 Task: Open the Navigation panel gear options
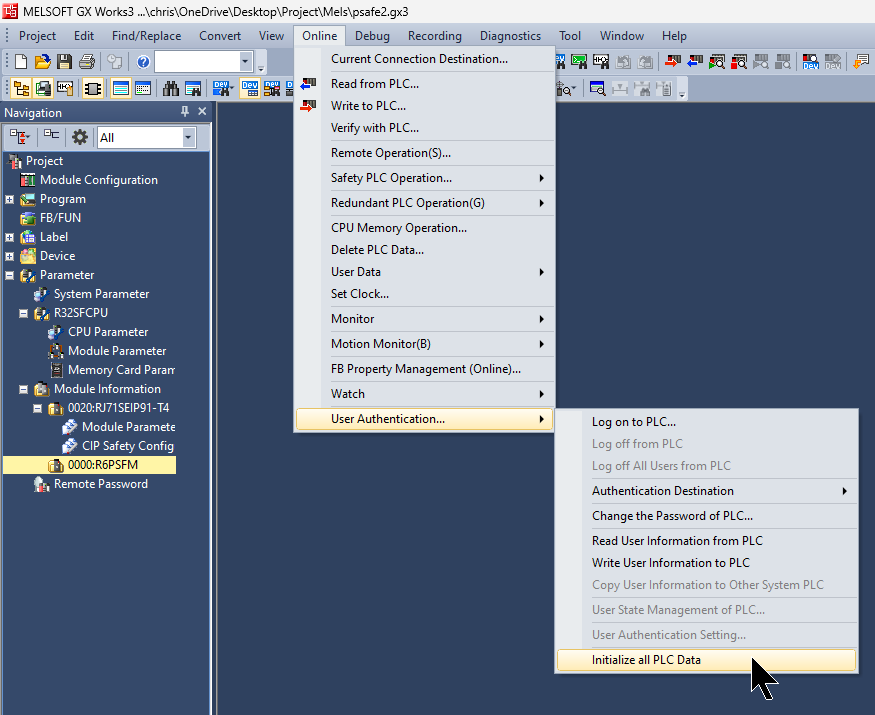coord(80,137)
